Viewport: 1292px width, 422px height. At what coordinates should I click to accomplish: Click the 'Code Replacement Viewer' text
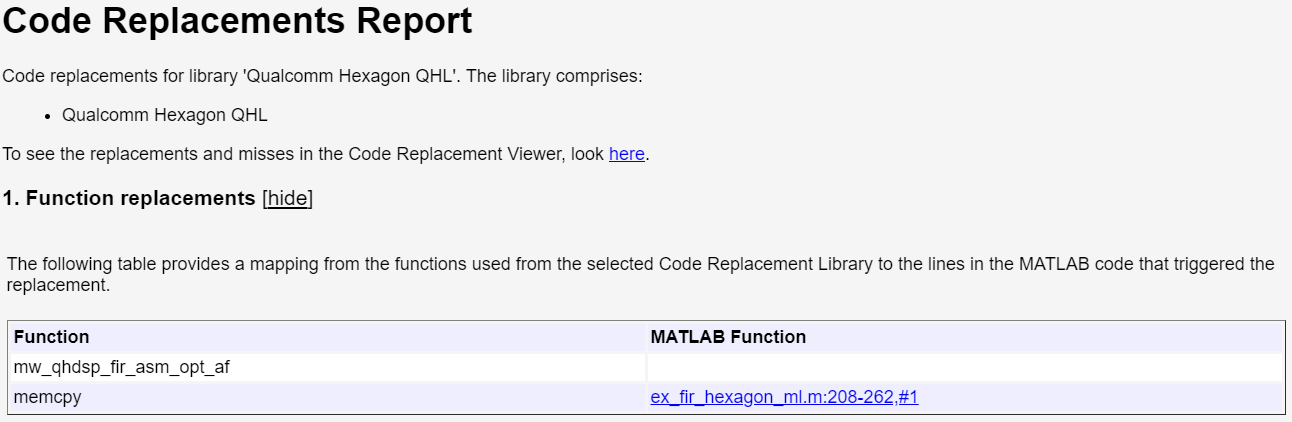[x=442, y=154]
